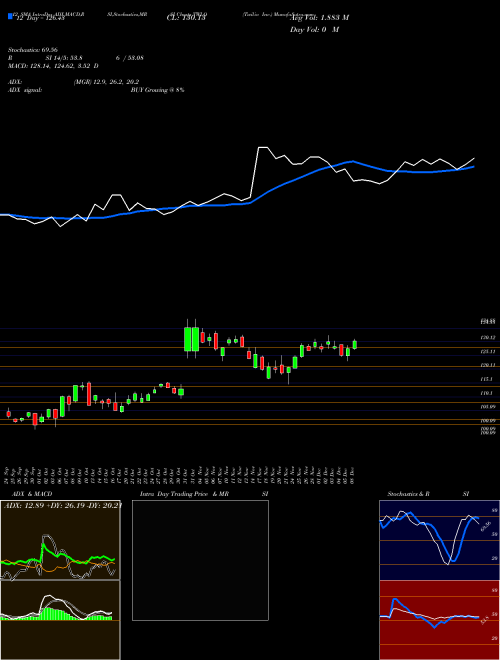Click the "BUY Growing @ 8%" signal text

click(157, 90)
